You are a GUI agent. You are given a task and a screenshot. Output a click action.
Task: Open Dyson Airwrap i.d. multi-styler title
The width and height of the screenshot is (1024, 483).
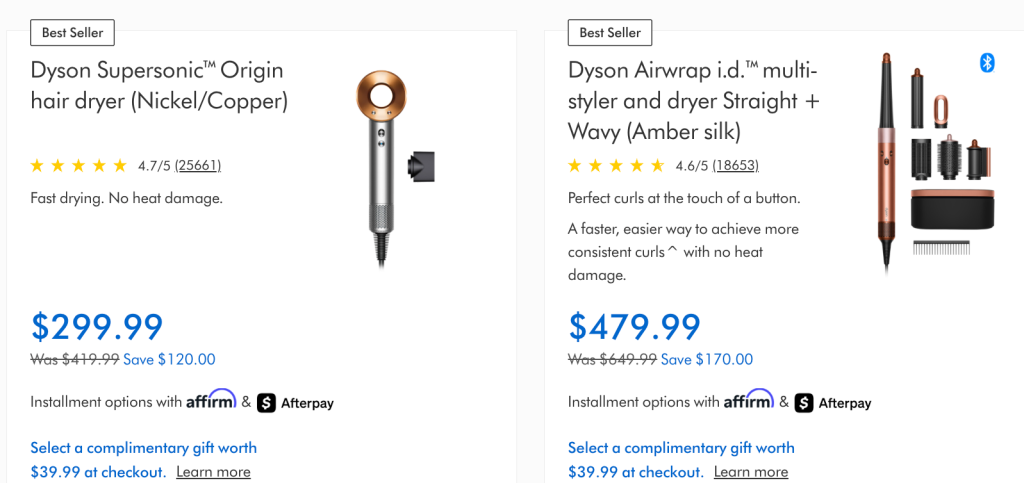[692, 100]
